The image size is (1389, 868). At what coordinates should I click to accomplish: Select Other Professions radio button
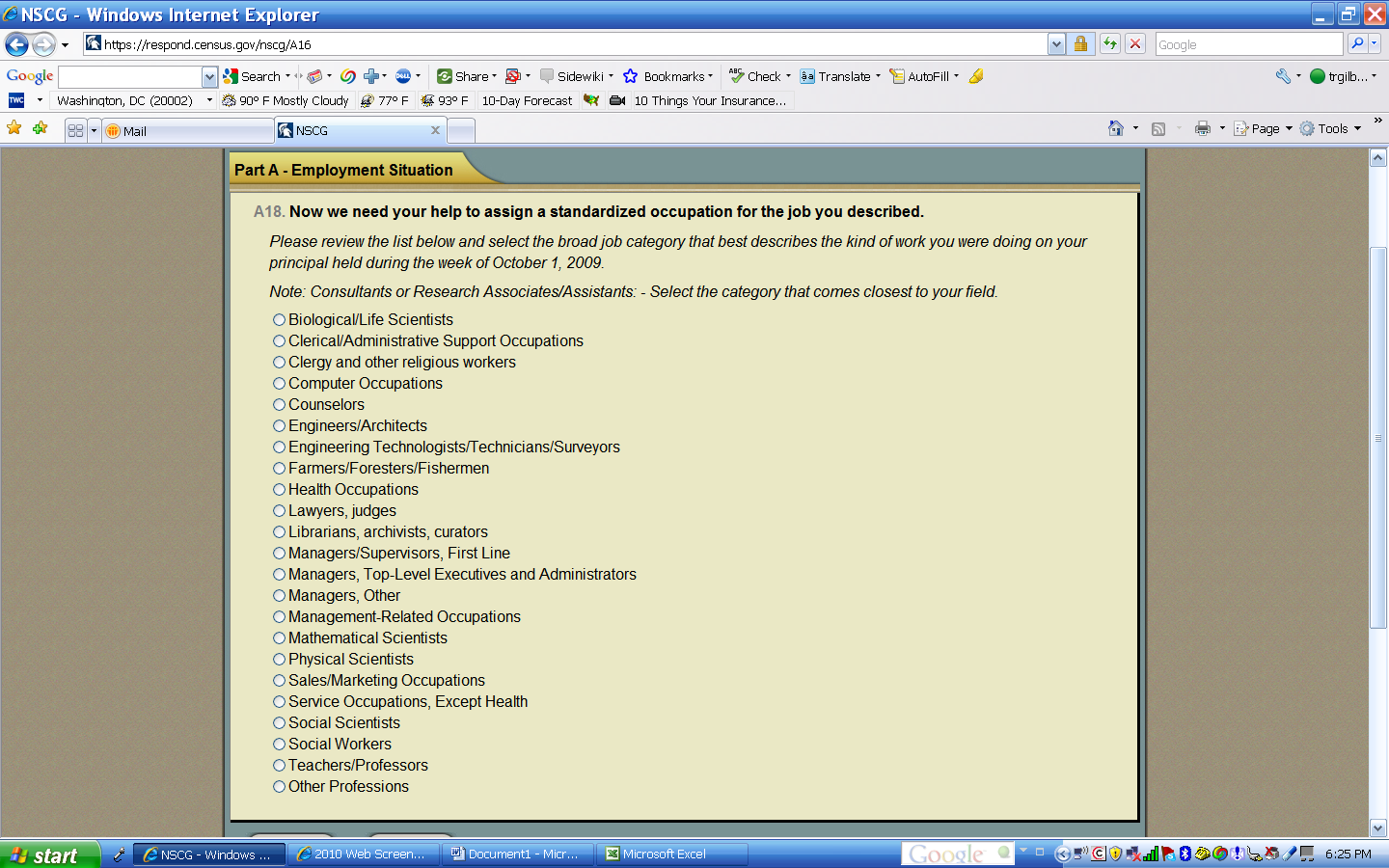pos(279,787)
